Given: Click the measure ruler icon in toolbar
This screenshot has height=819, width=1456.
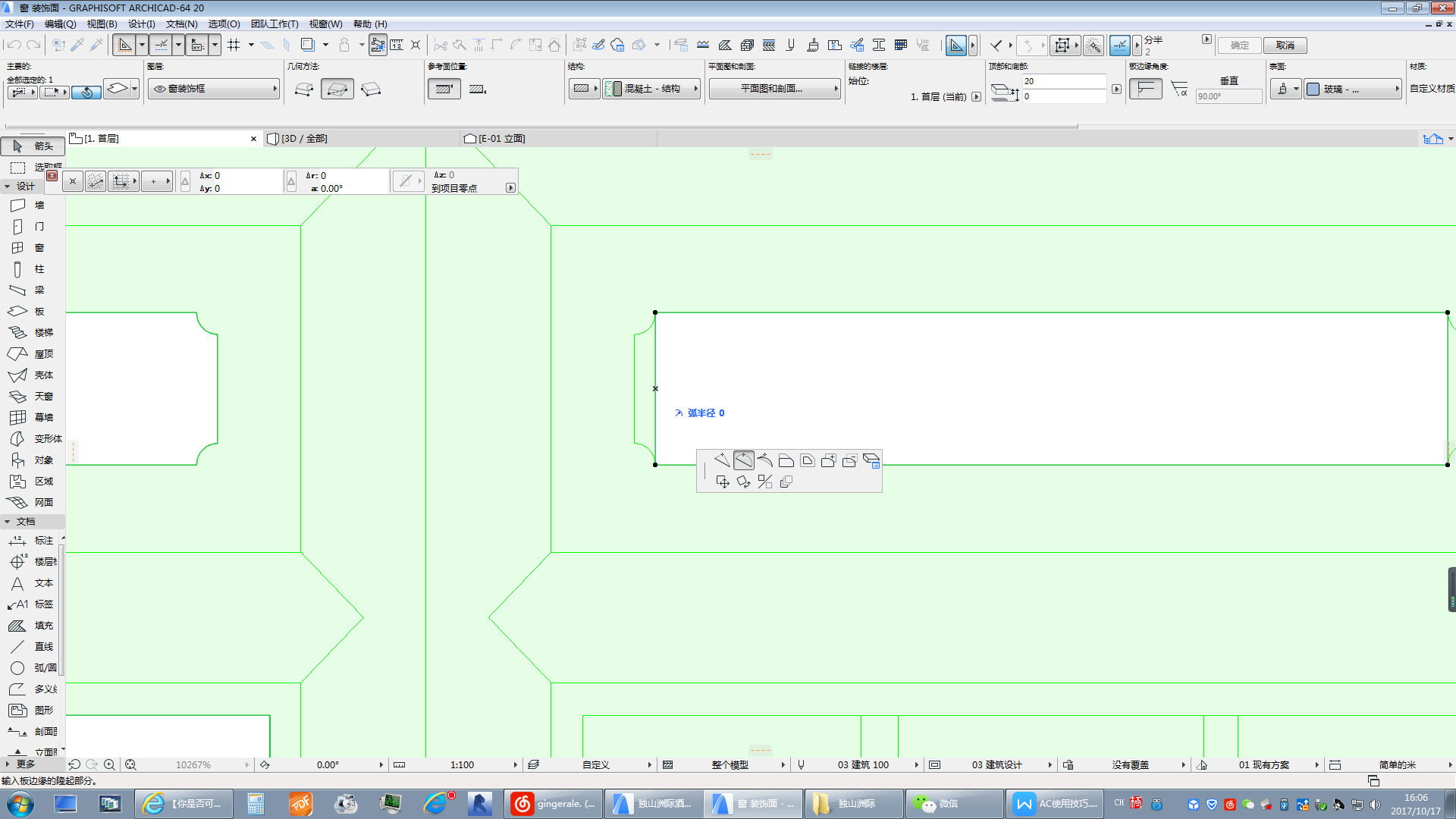Looking at the screenshot, I should click(397, 45).
